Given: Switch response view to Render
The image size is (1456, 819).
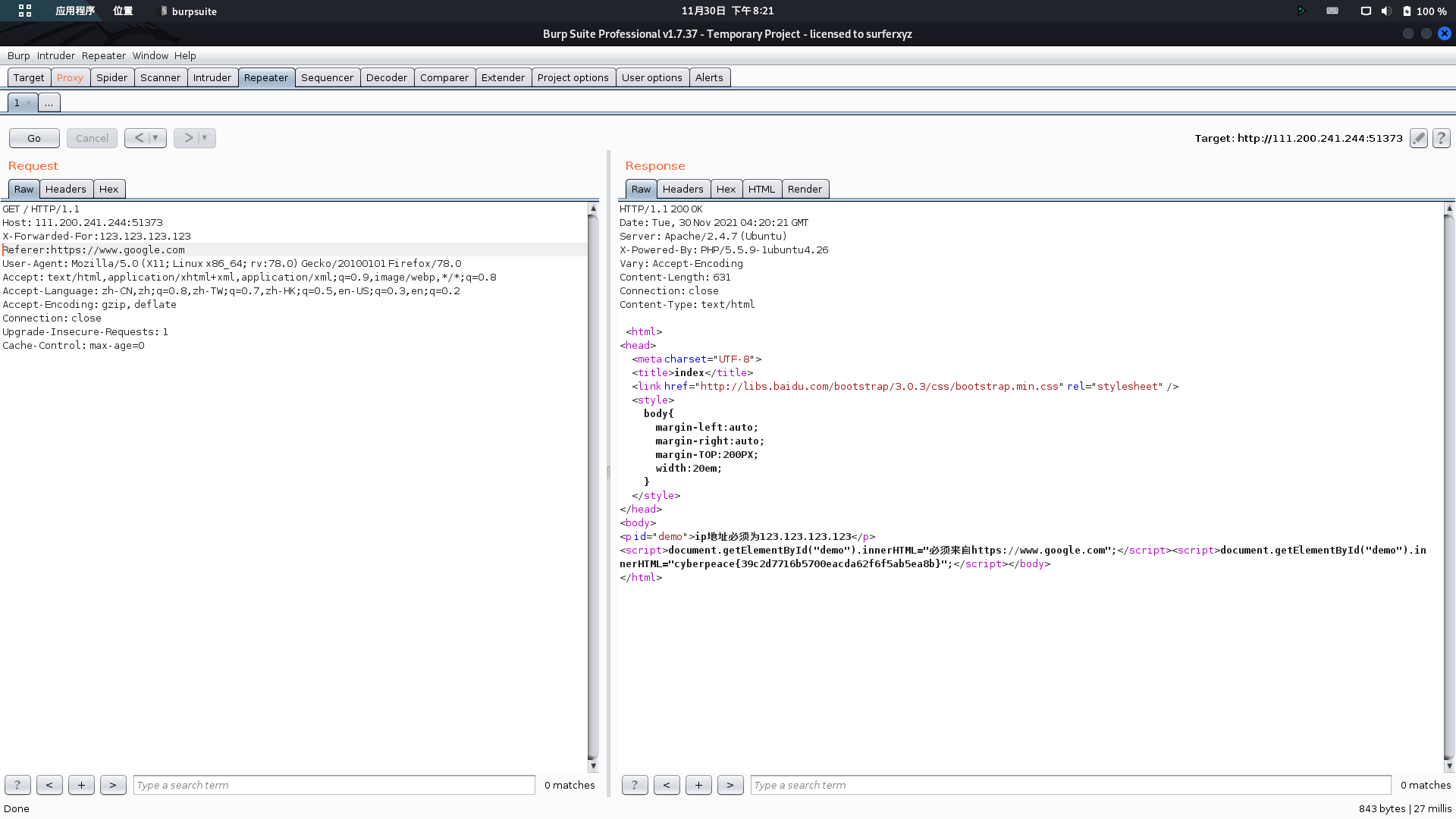Looking at the screenshot, I should tap(804, 189).
